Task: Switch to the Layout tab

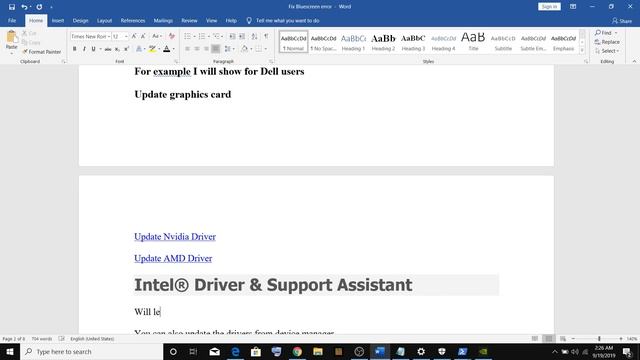Action: 104,20
